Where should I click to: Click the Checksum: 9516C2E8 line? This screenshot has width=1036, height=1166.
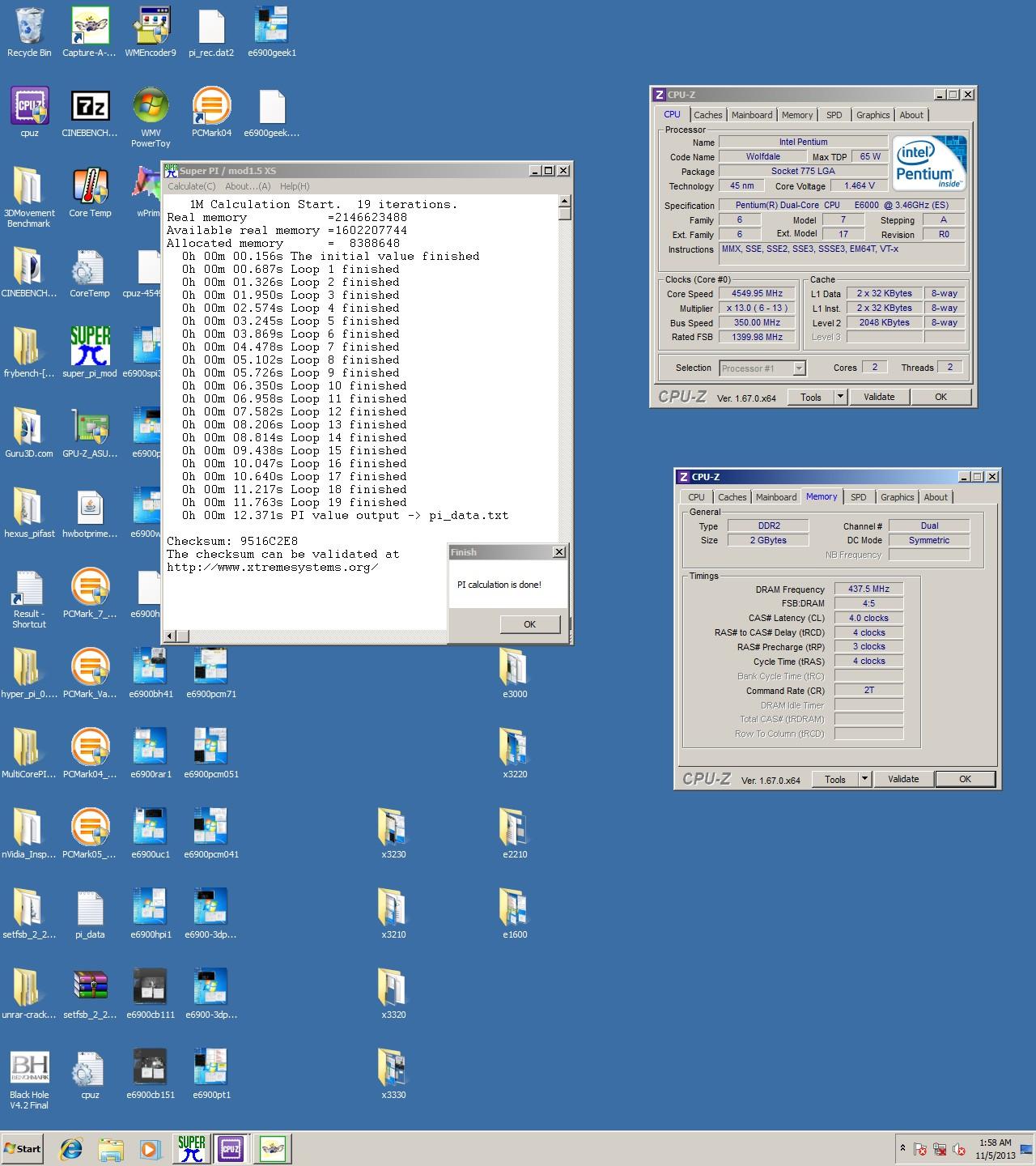[232, 541]
